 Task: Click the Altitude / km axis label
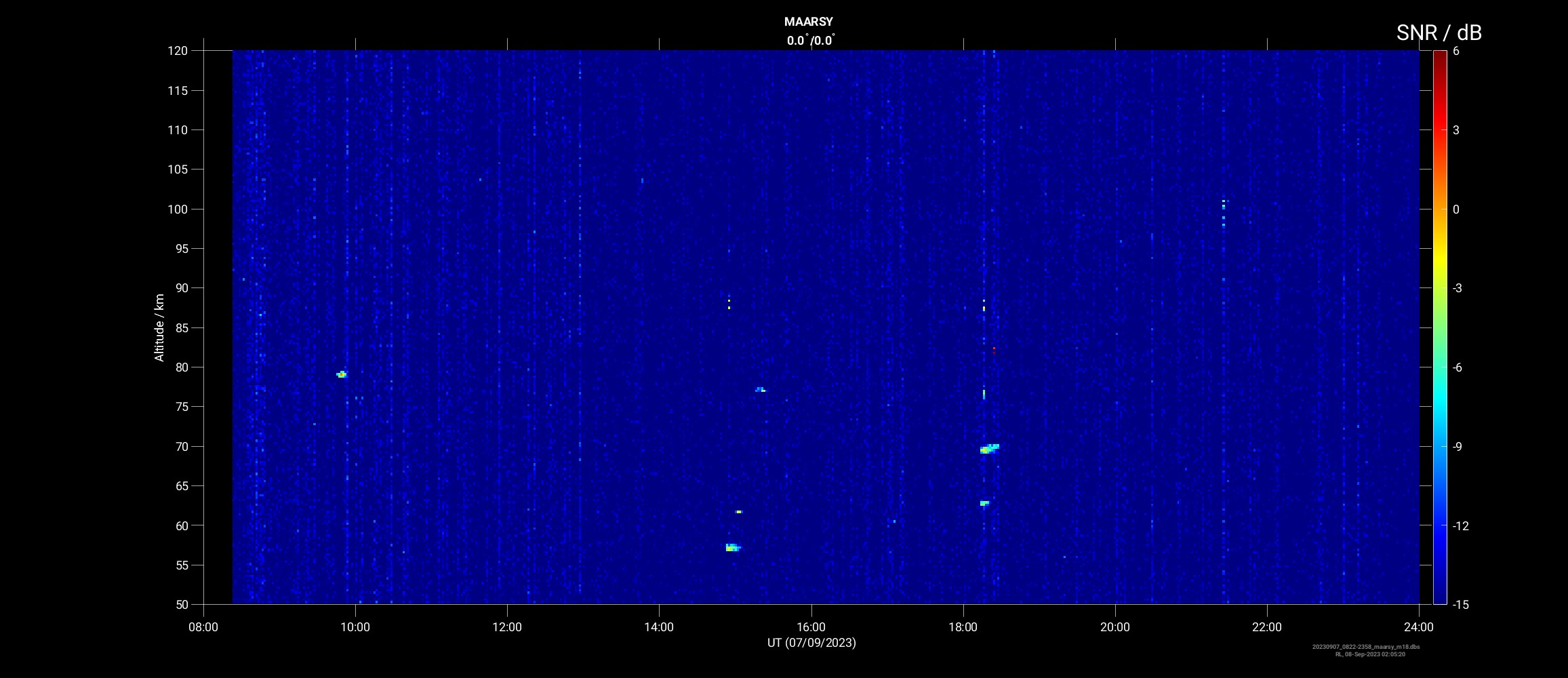[159, 327]
